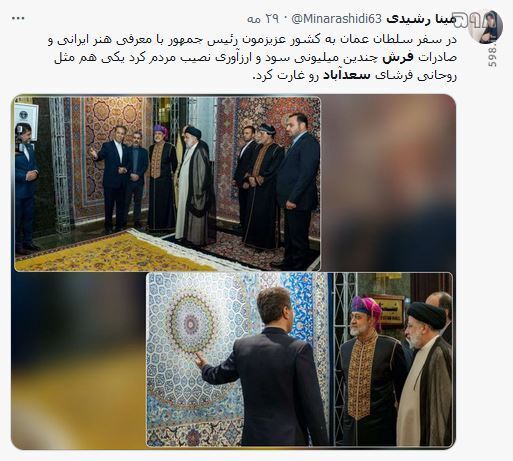The image size is (513, 461).
Task: Open the @Minarashidi63 handle link
Action: tap(337, 19)
